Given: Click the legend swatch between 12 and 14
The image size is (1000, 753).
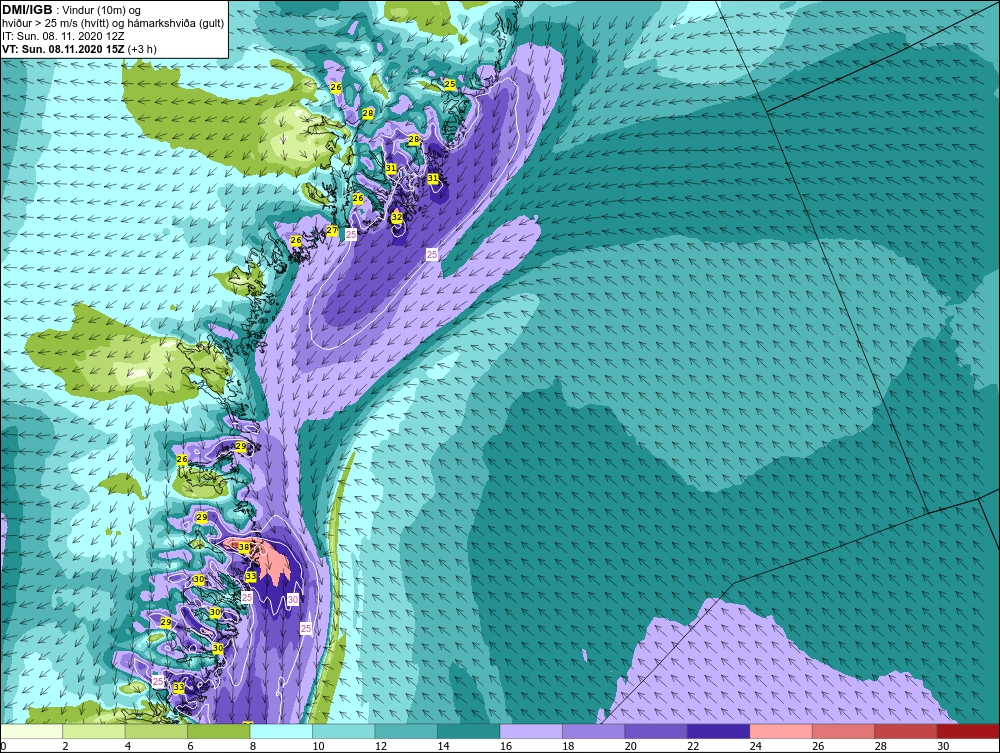Looking at the screenshot, I should [x=406, y=731].
